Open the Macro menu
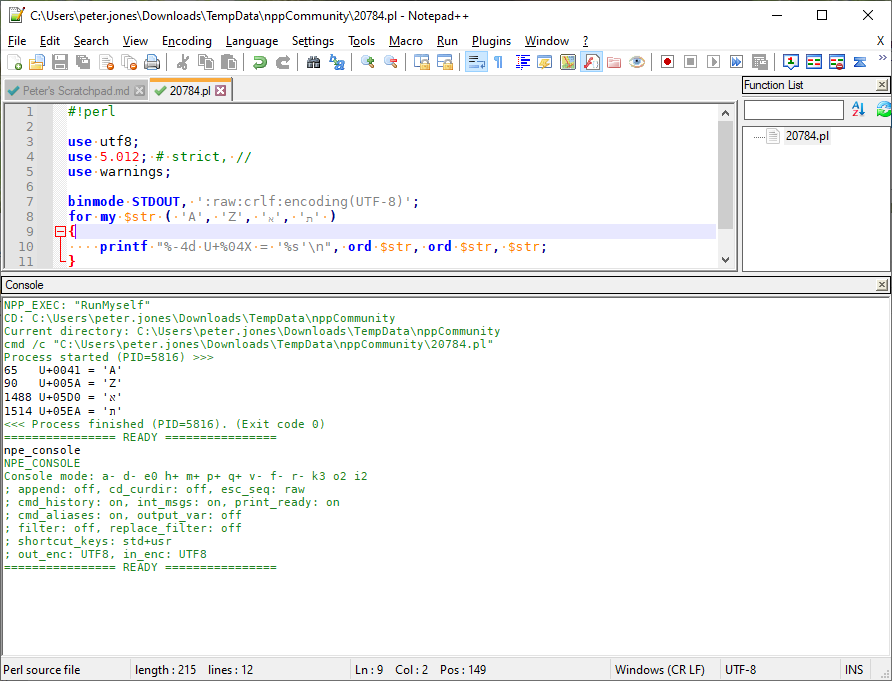The image size is (892, 681). click(406, 41)
